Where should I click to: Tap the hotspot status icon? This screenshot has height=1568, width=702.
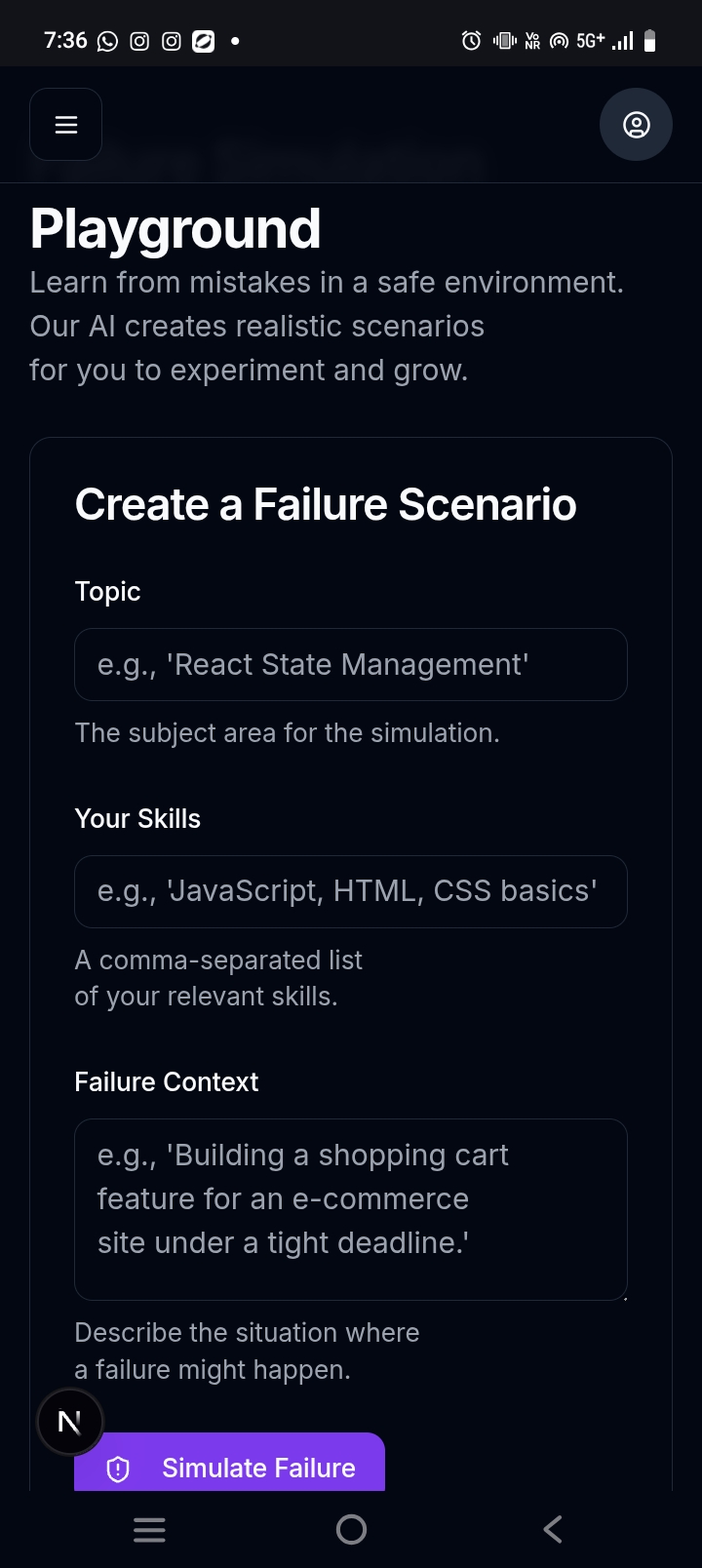tap(559, 41)
